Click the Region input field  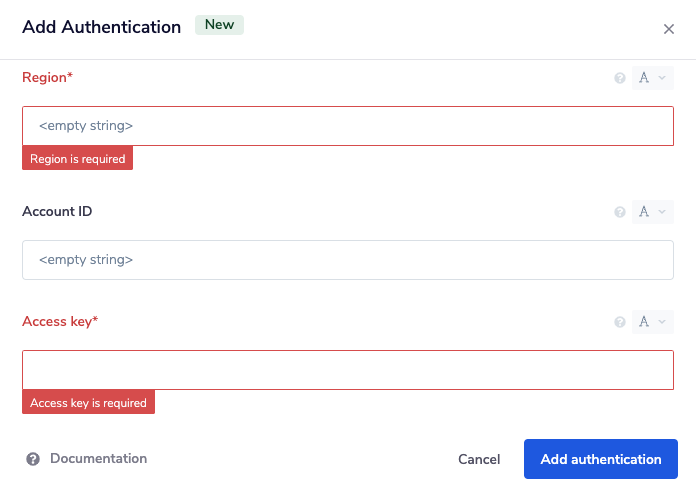(347, 126)
